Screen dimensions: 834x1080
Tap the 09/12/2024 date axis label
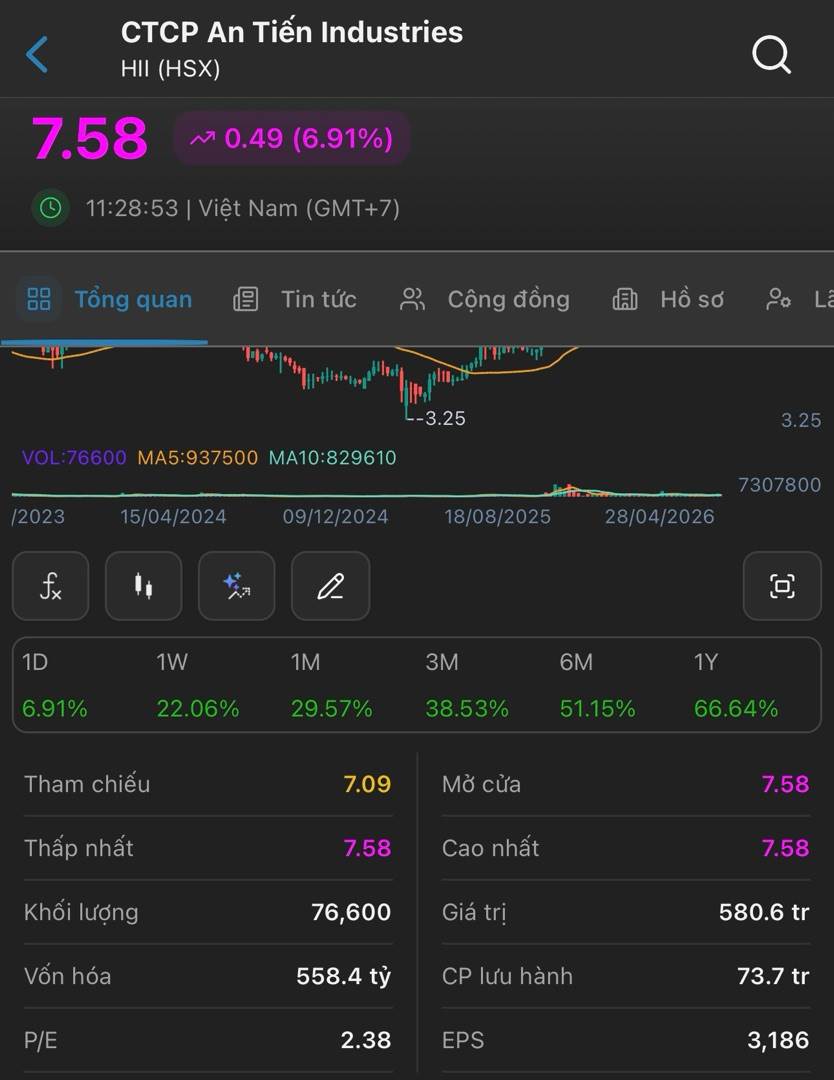[x=335, y=517]
